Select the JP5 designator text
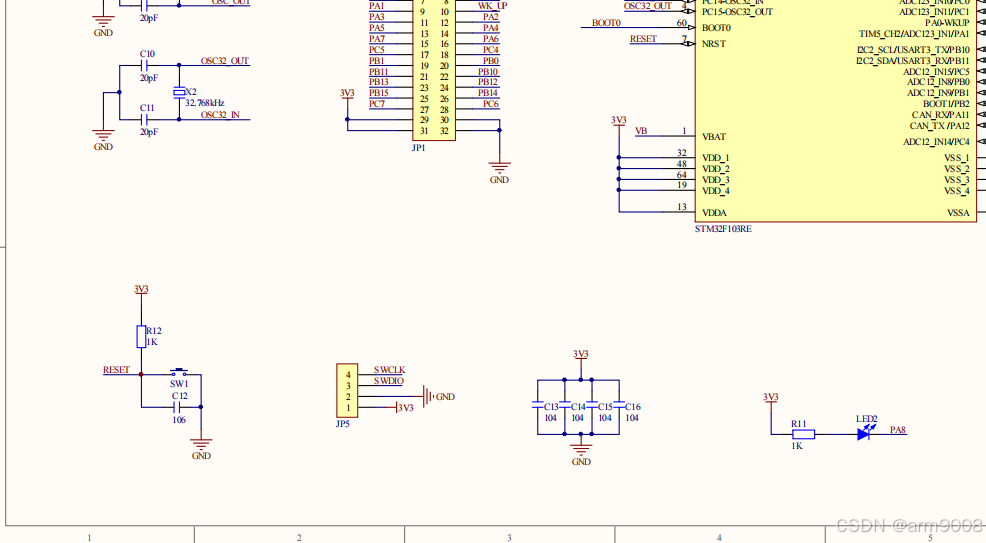The image size is (986, 543). (x=343, y=424)
